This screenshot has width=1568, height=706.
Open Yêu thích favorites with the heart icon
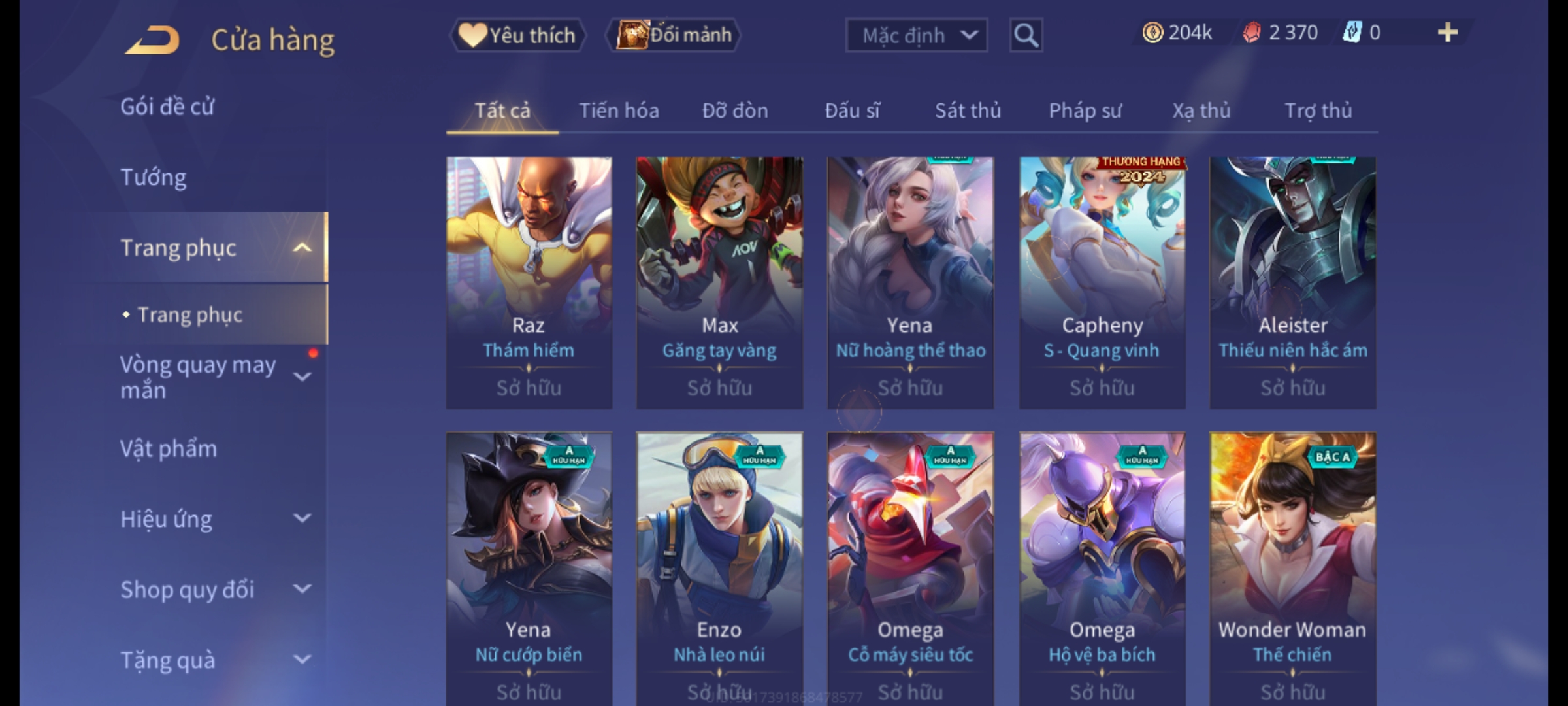pos(472,35)
